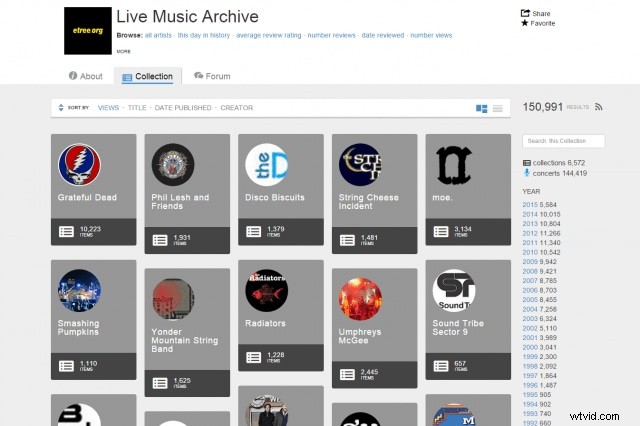Viewport: 640px width, 426px height.
Task: Click the Collection tab icon
Action: pyautogui.click(x=127, y=77)
